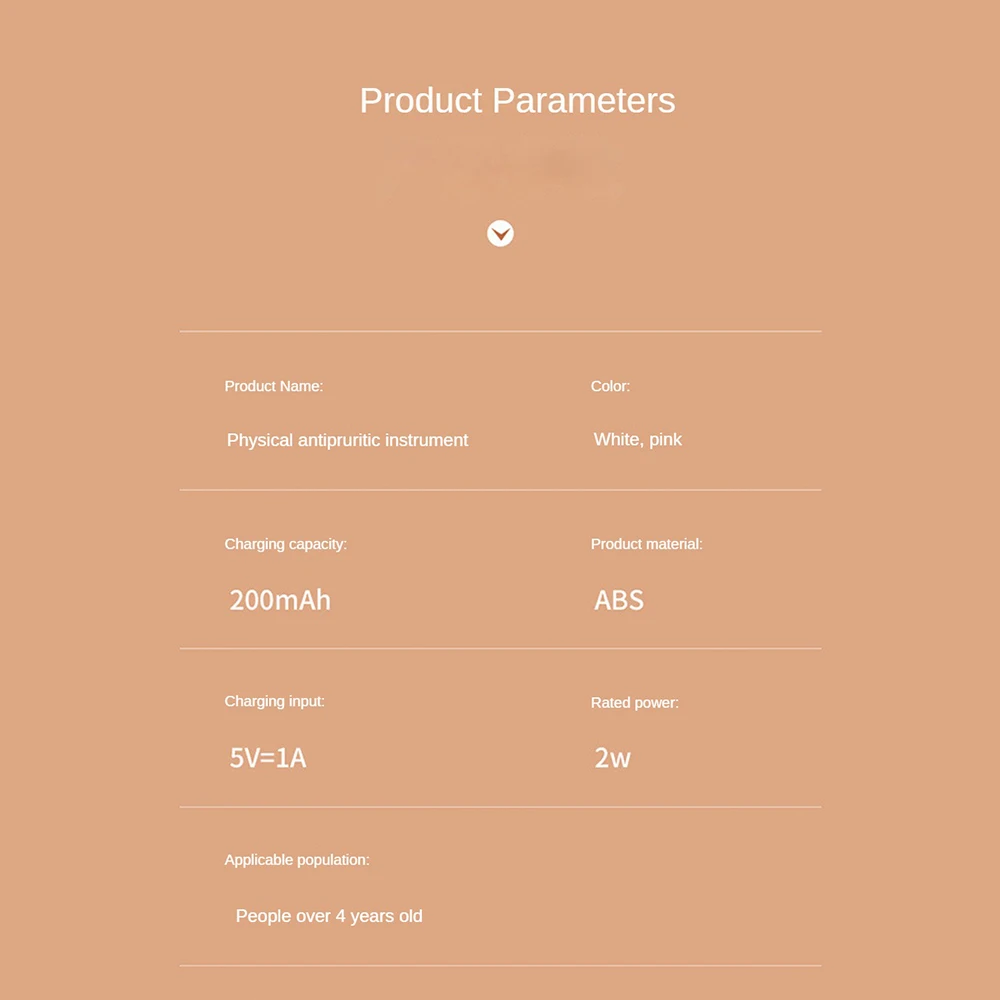Screen dimensions: 1000x1000
Task: Click the word pink in color value
Action: pos(664,439)
